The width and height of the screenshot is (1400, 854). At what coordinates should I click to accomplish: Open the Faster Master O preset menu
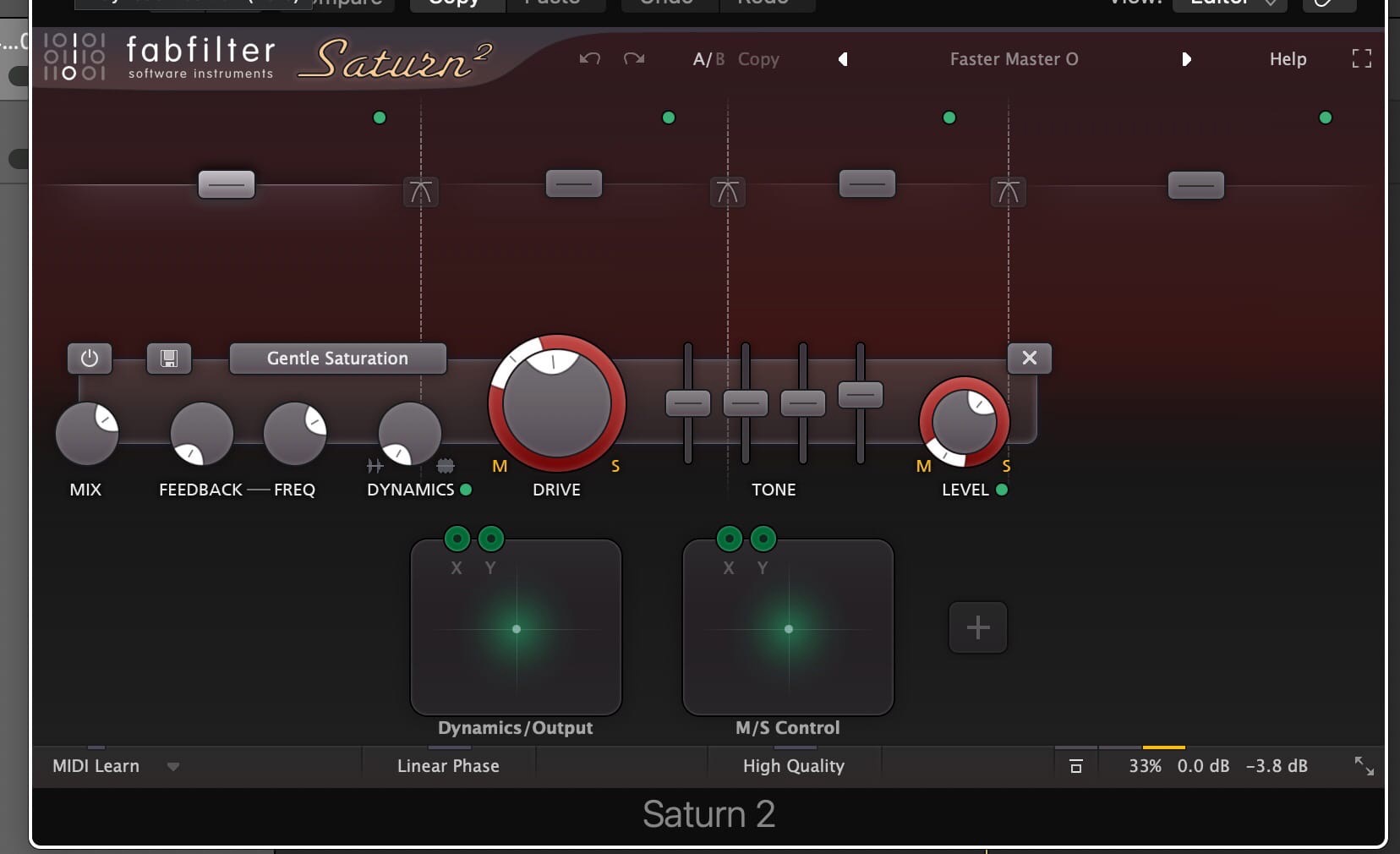[1014, 59]
